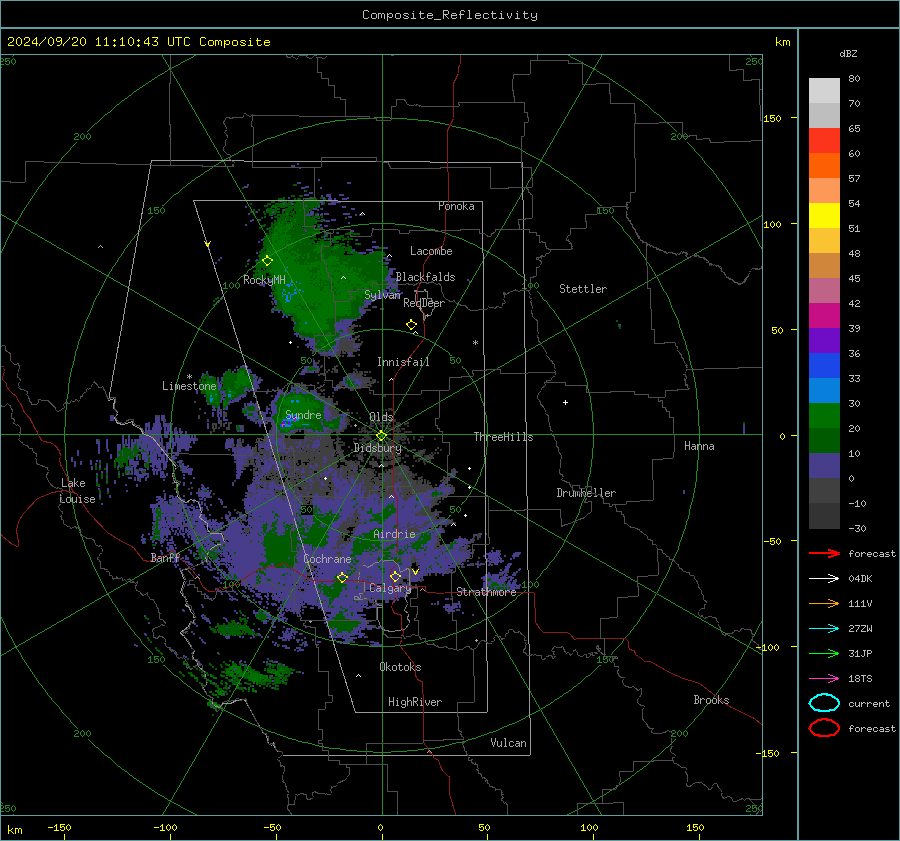The width and height of the screenshot is (900, 841).
Task: Click yellow diamond marker below Cochrane
Action: pos(342,577)
